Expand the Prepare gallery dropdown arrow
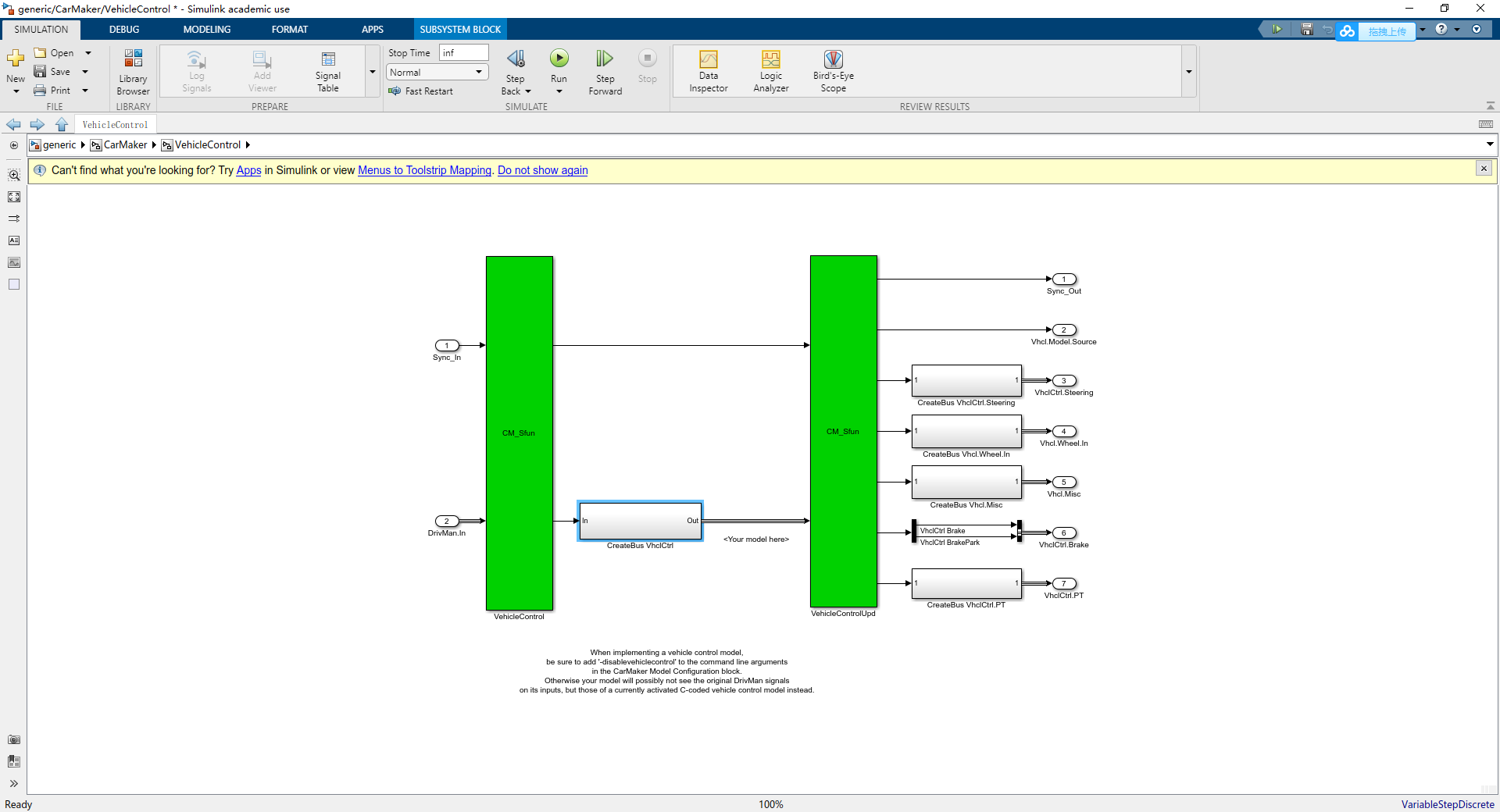The width and height of the screenshot is (1500, 812). point(373,72)
